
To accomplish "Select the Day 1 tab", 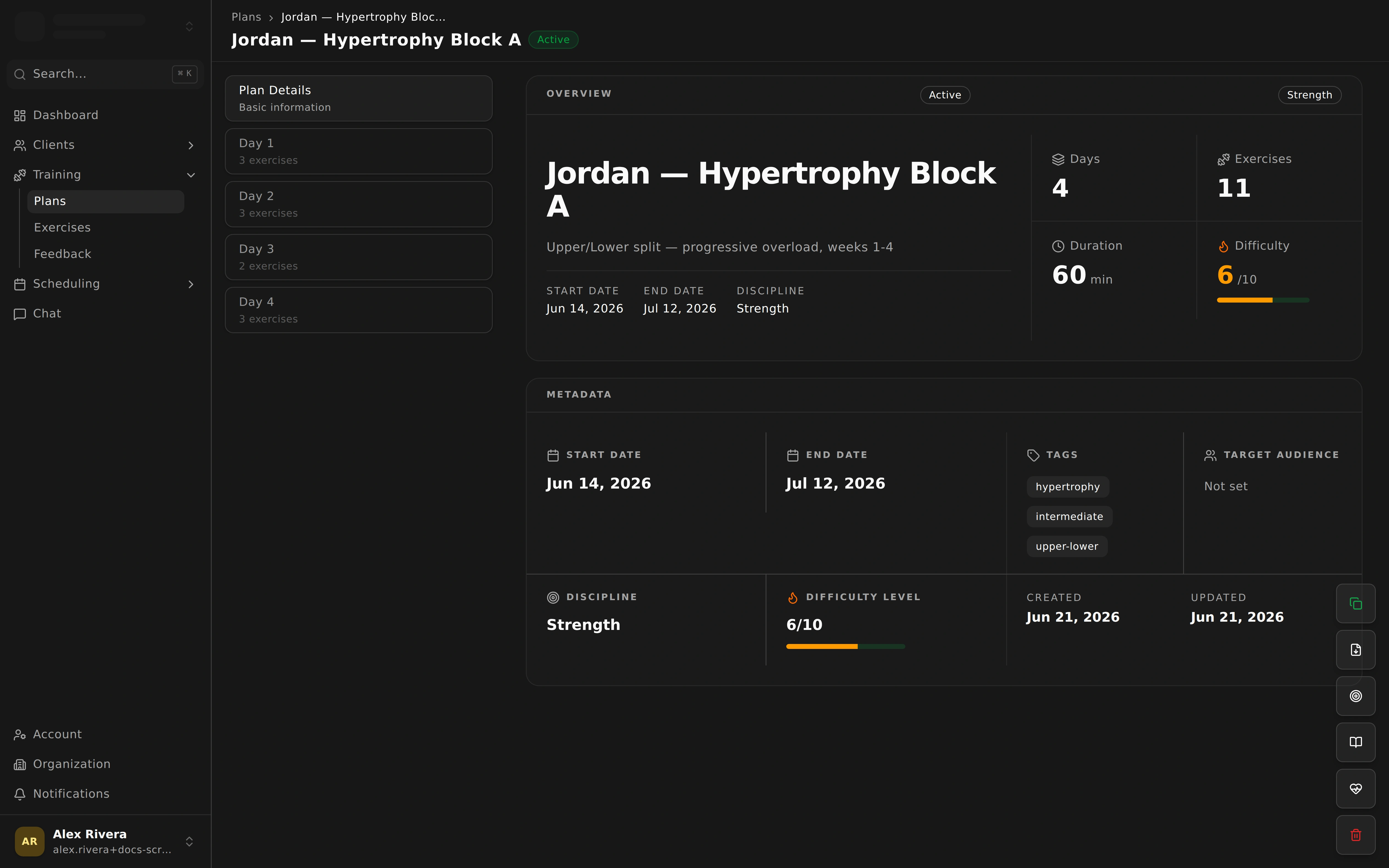I will [359, 152].
